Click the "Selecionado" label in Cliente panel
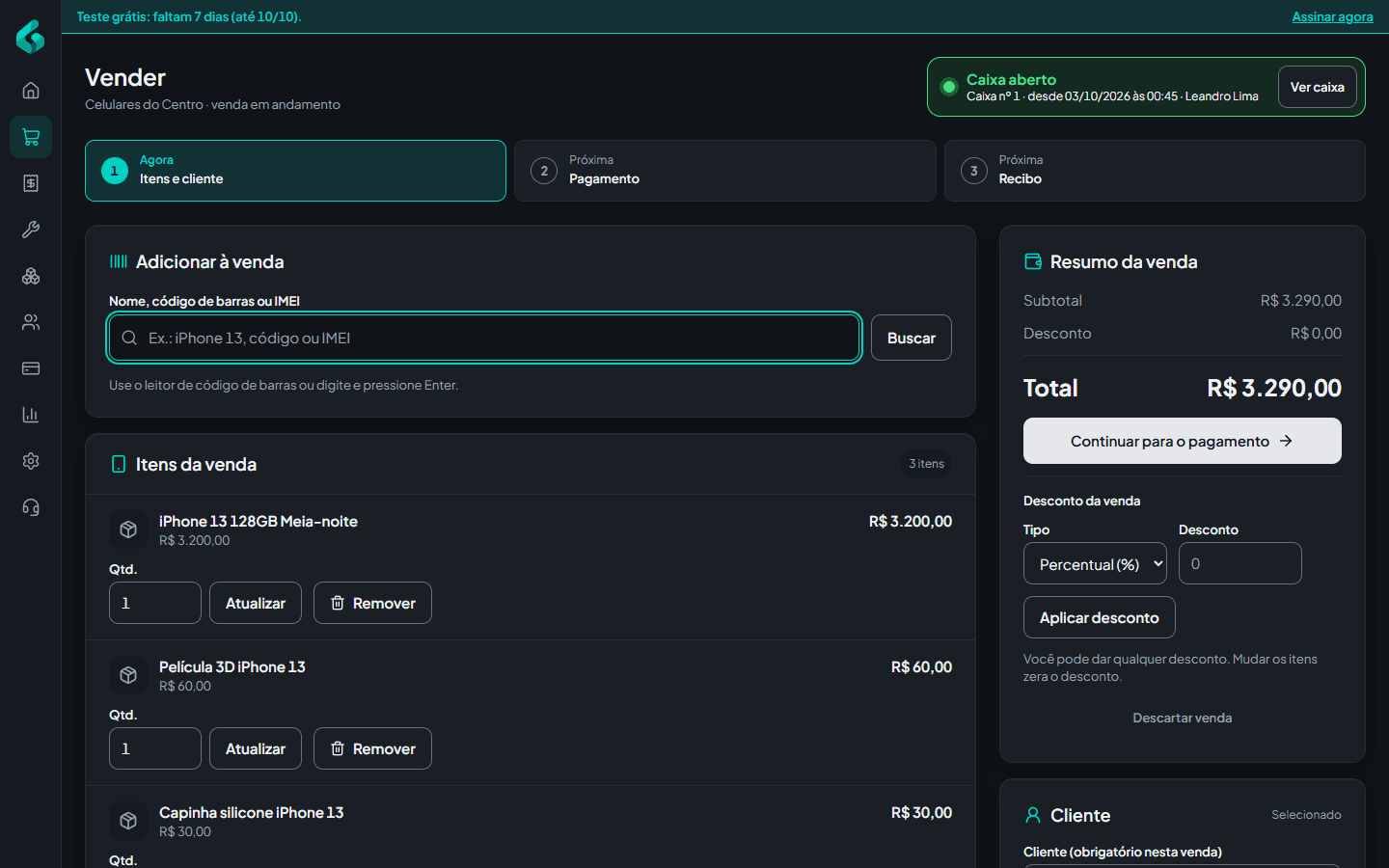 [x=1306, y=815]
